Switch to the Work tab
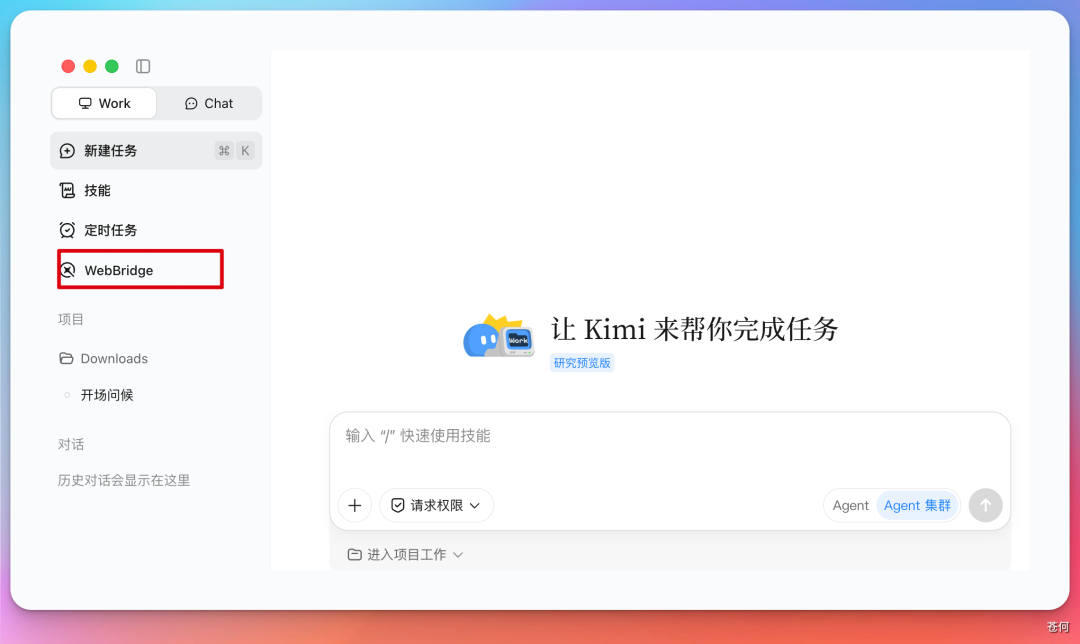This screenshot has width=1080, height=644. coord(104,103)
